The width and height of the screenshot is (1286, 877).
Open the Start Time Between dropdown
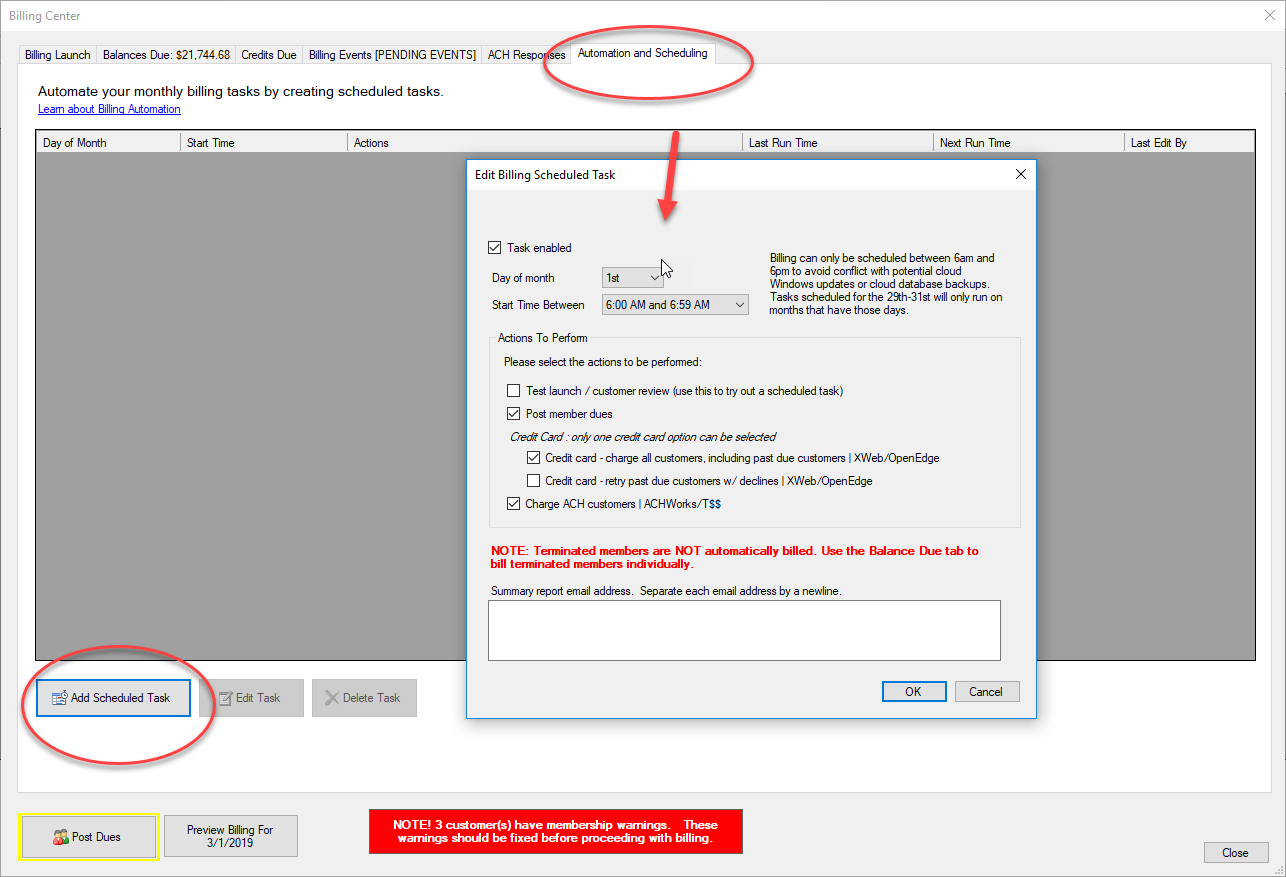(x=675, y=304)
